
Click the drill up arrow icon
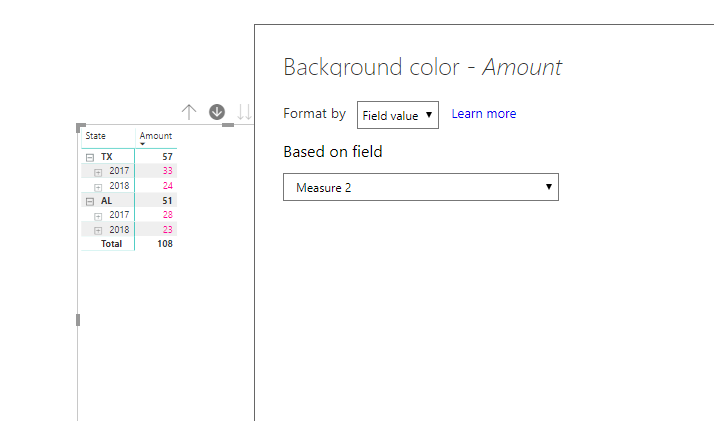189,112
